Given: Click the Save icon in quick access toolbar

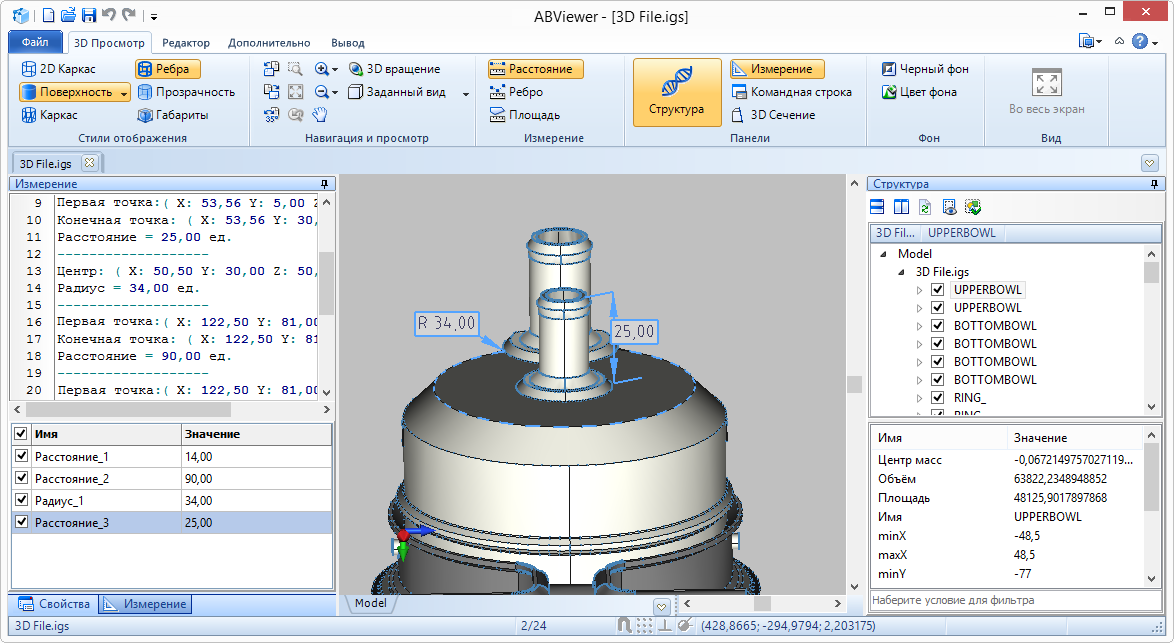Looking at the screenshot, I should tap(88, 15).
